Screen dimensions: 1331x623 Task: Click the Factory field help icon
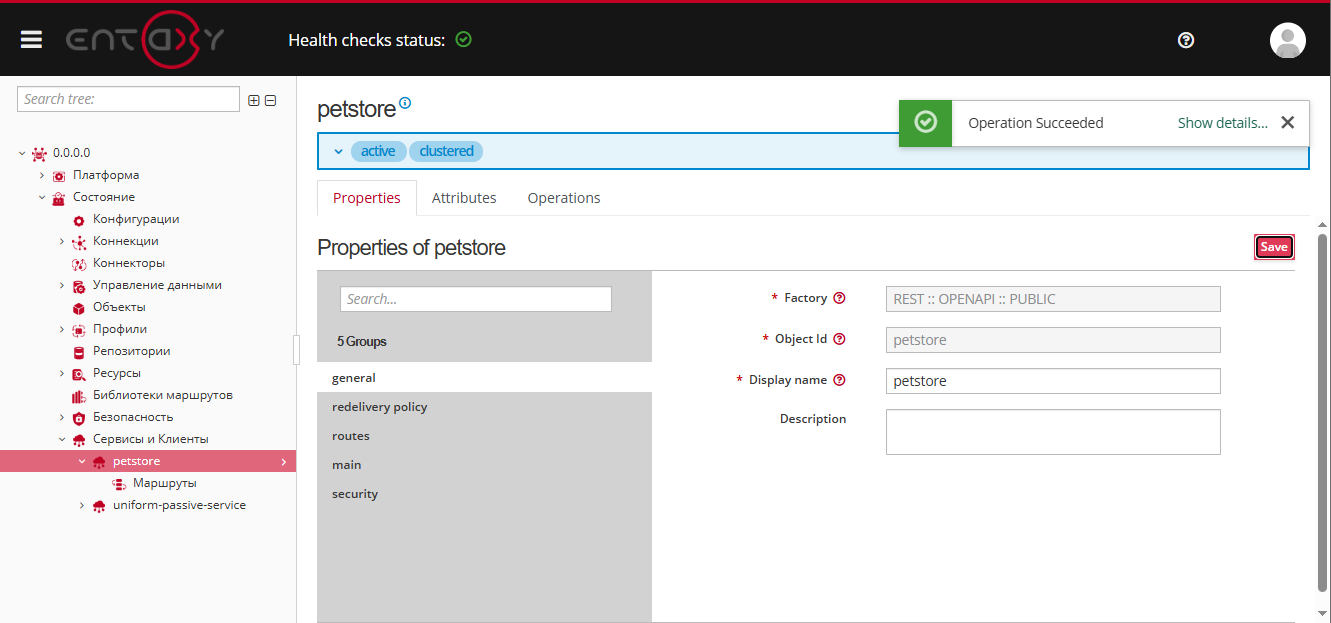point(840,298)
